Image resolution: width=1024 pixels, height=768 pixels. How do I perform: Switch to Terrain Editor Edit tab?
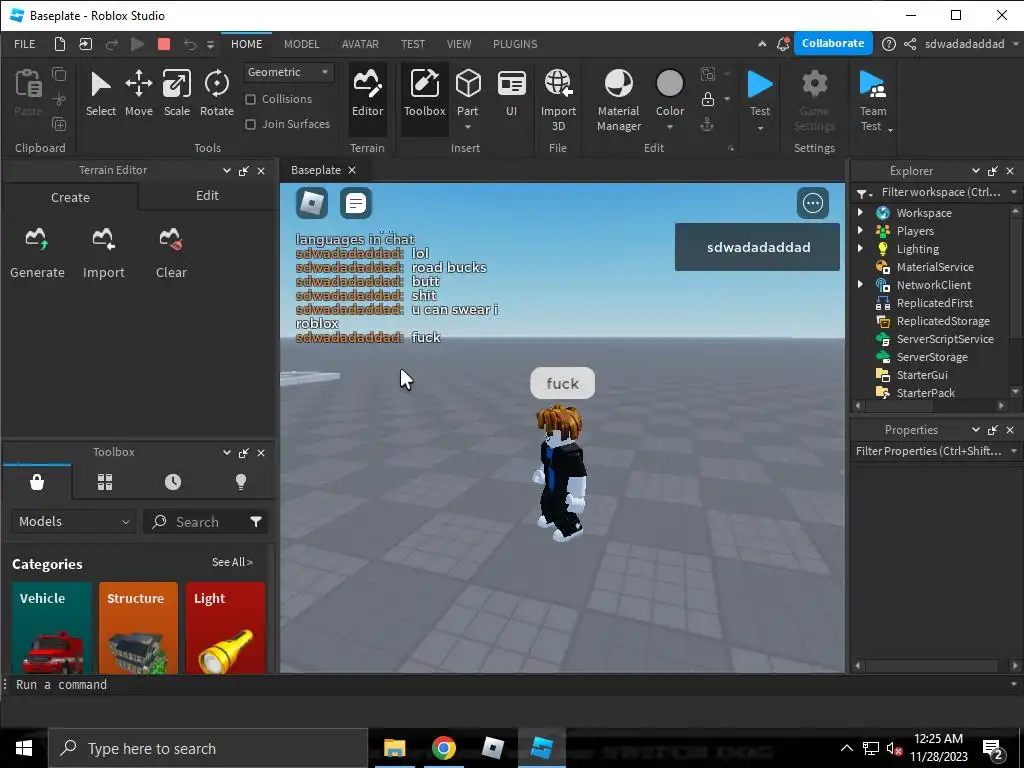207,195
